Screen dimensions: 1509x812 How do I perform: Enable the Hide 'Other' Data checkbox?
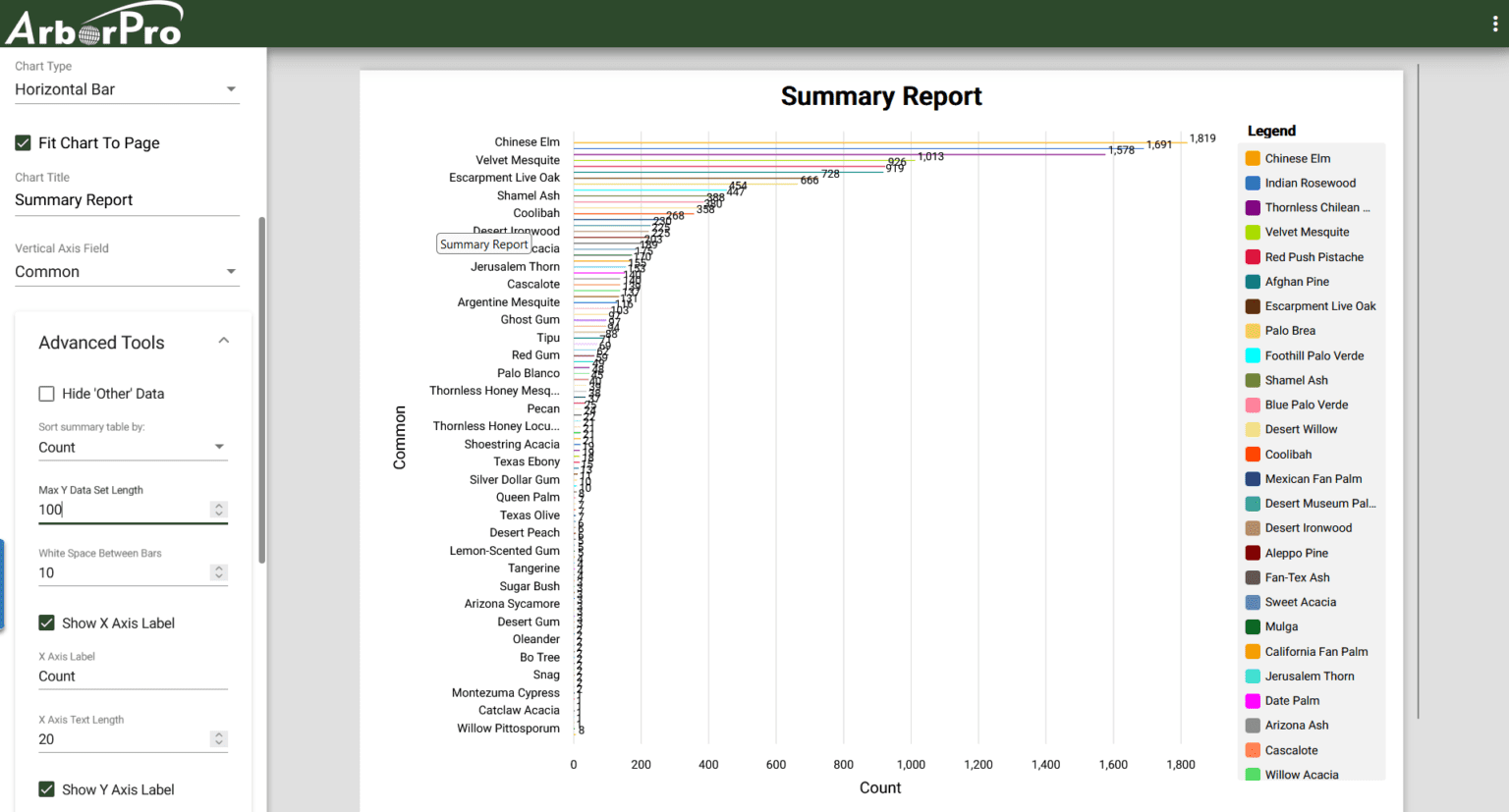coord(46,394)
